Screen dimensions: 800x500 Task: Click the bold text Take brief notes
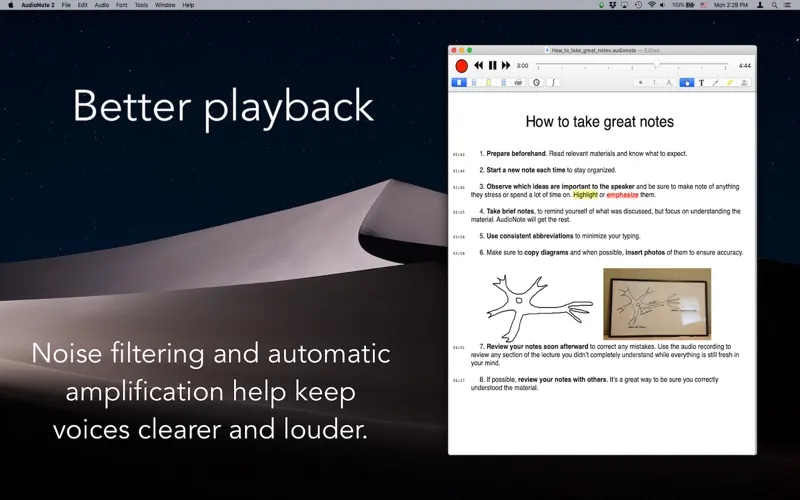pos(510,211)
